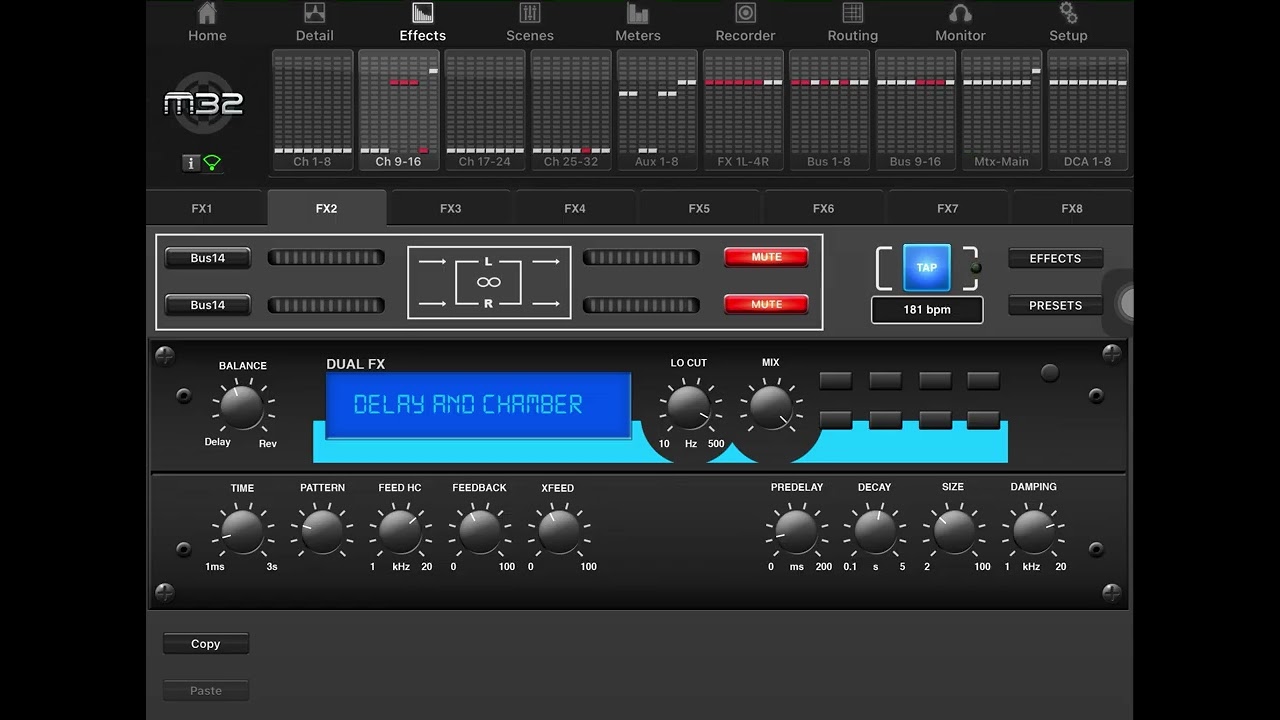Click the DELAY AND CHAMBER display
Viewport: 1280px width, 720px height.
coord(478,405)
